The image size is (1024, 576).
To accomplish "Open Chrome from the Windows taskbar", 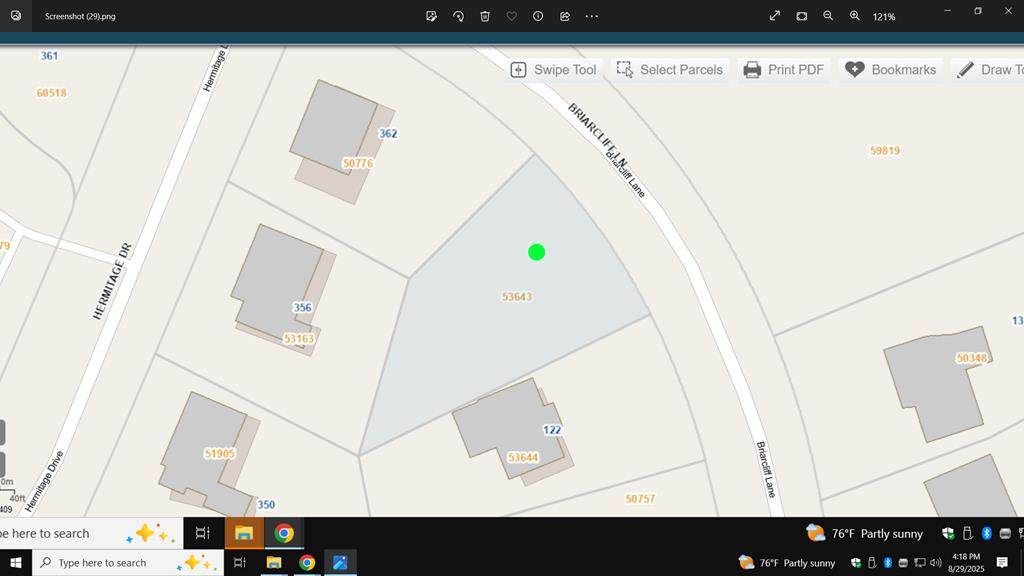I will (307, 563).
